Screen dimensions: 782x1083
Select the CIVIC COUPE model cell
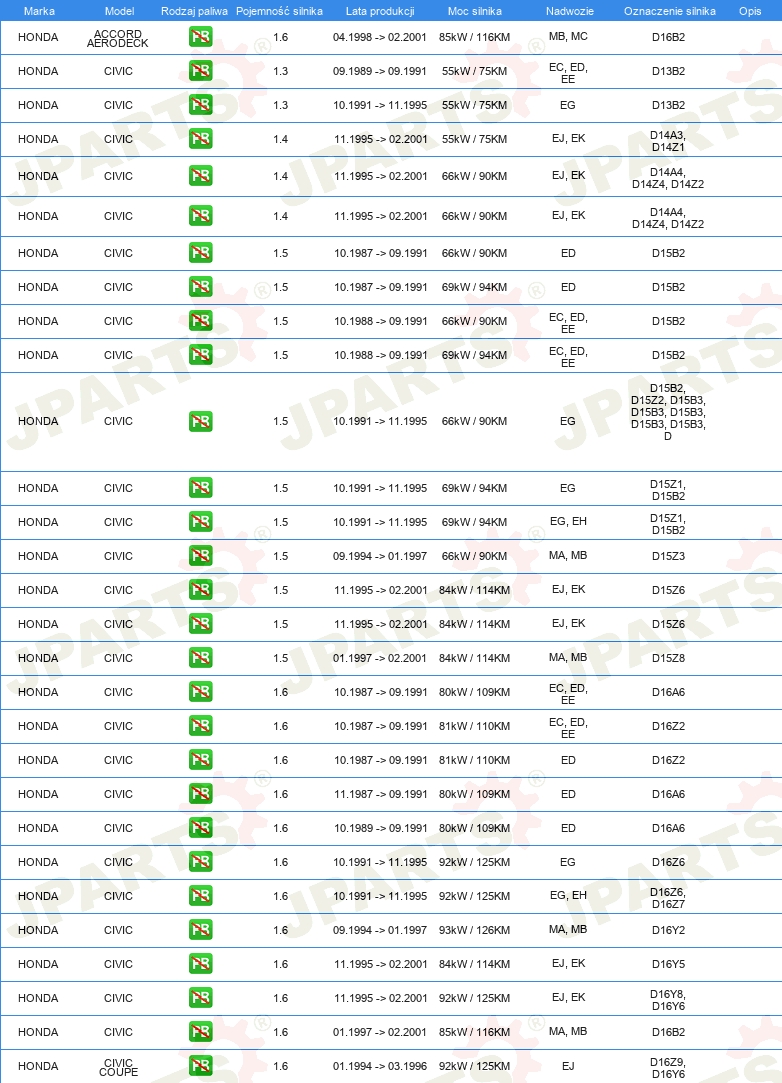(x=118, y=1067)
